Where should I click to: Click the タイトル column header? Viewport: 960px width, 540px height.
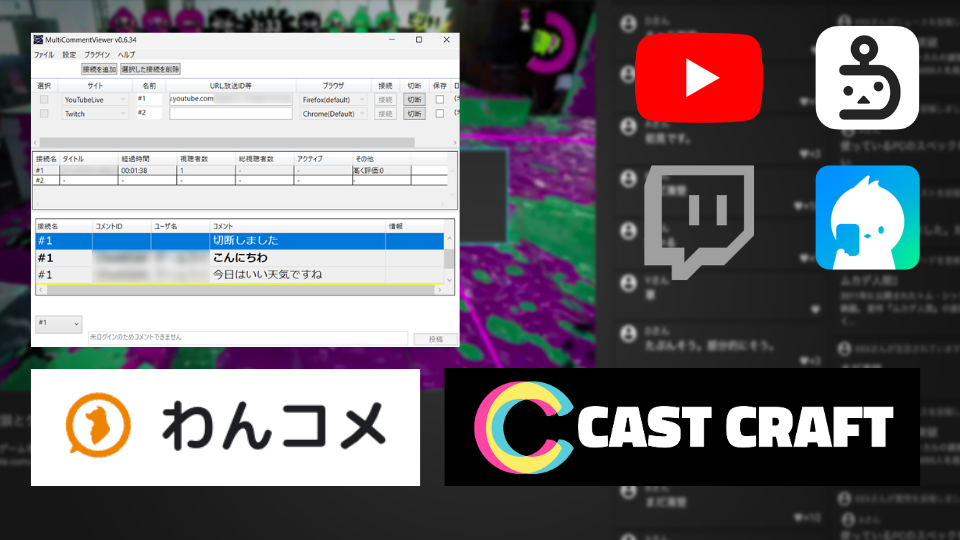[x=89, y=159]
